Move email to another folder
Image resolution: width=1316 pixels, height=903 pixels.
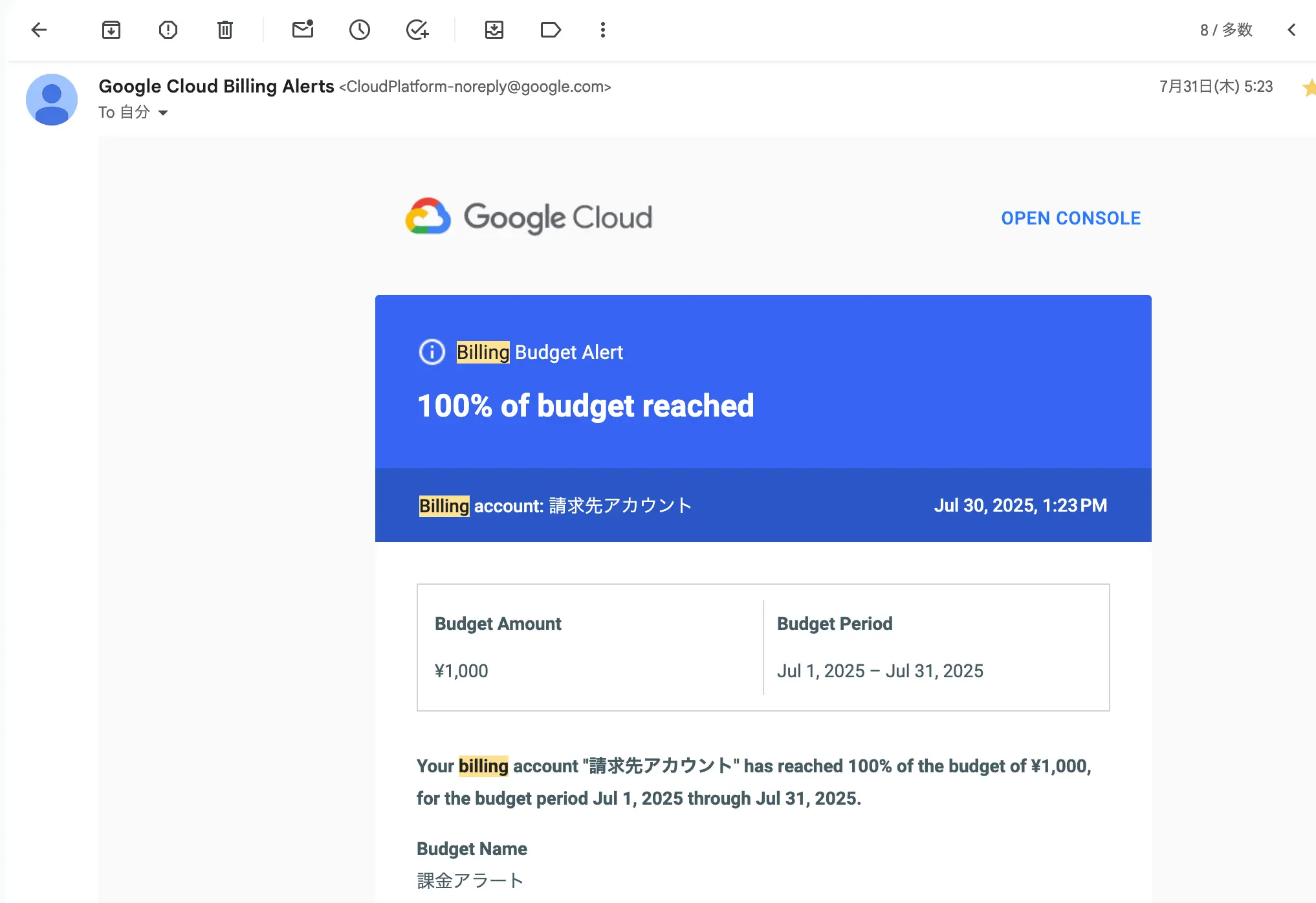click(x=494, y=30)
